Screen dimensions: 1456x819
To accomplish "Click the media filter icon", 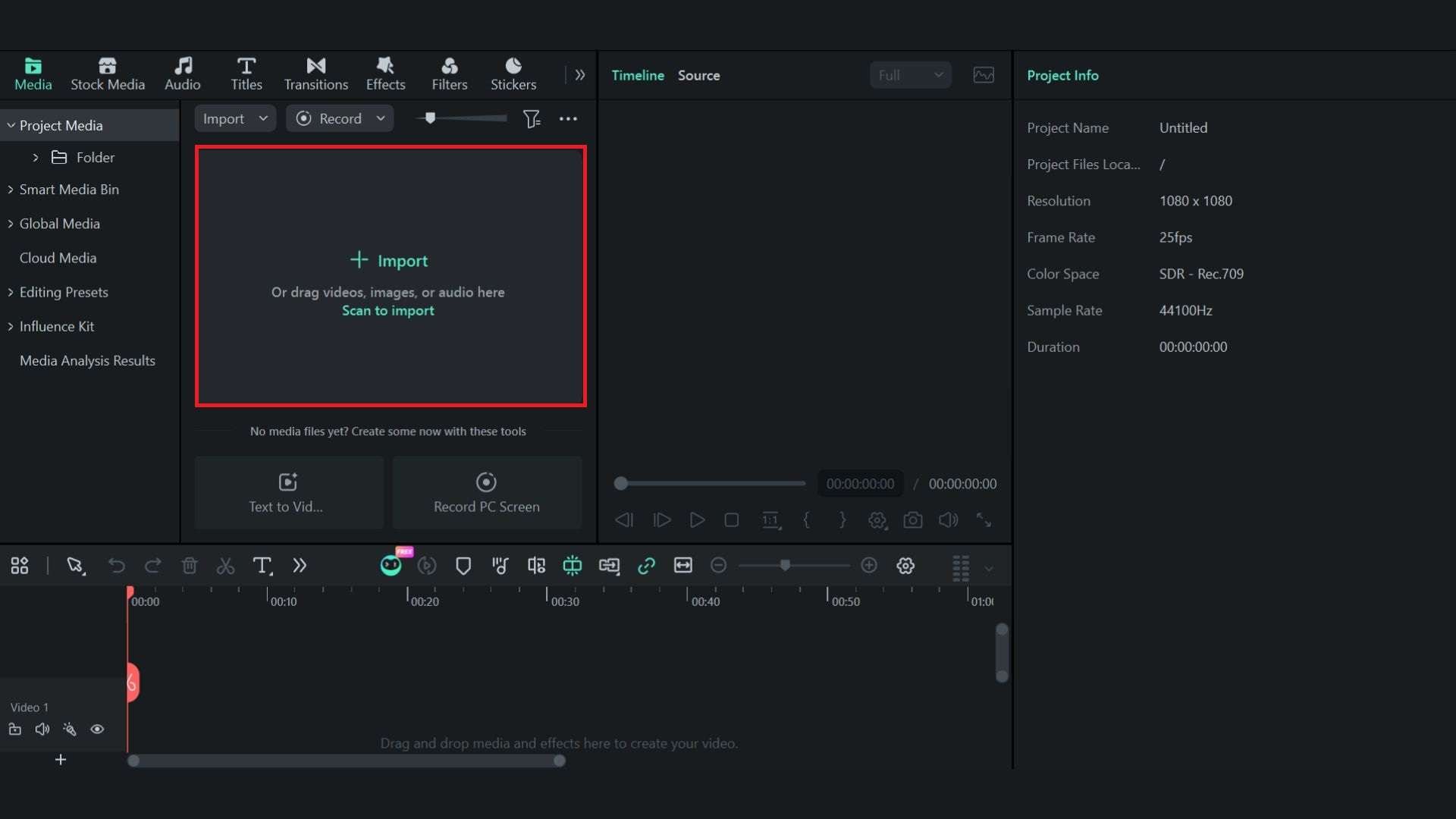I will pyautogui.click(x=532, y=119).
